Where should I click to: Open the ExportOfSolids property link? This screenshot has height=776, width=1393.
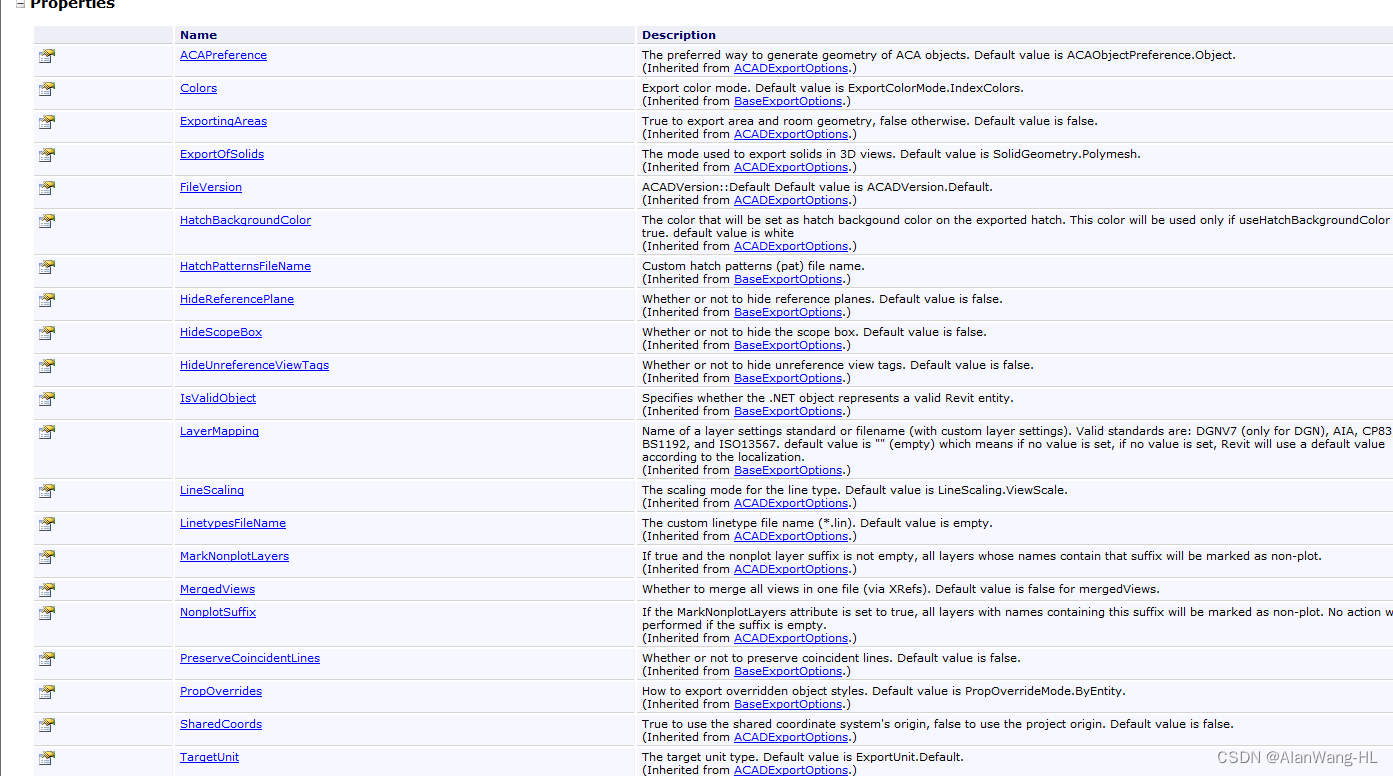click(222, 154)
